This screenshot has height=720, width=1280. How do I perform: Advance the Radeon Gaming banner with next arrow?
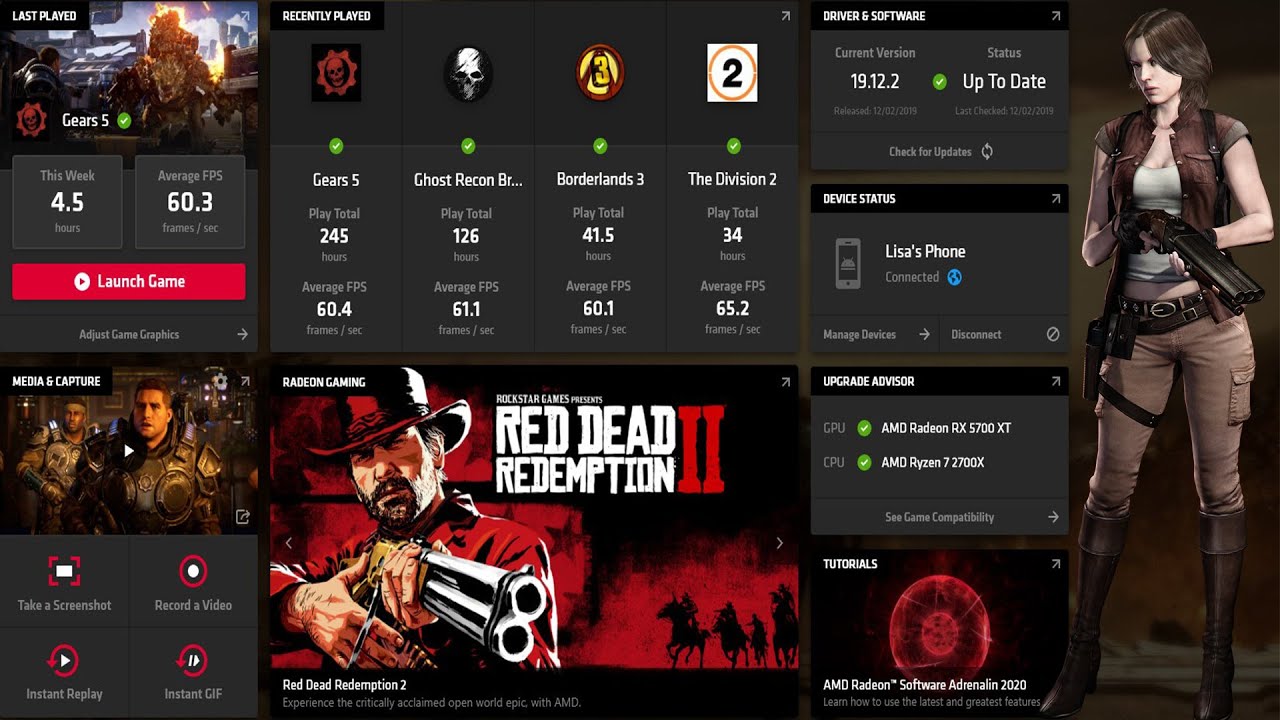[780, 543]
